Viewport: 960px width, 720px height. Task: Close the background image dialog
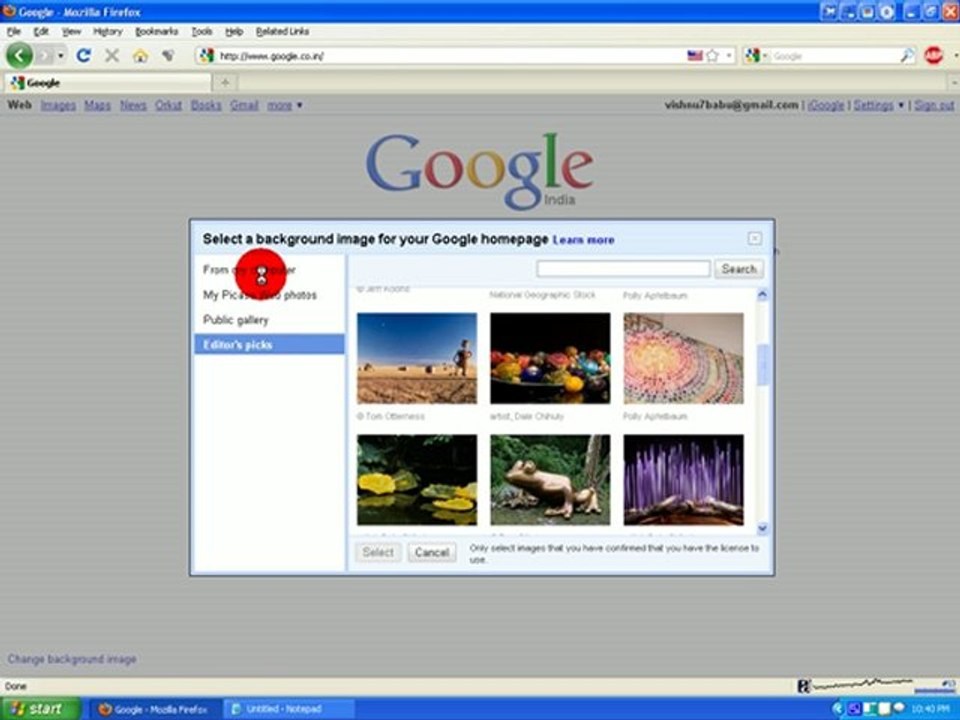click(x=755, y=238)
